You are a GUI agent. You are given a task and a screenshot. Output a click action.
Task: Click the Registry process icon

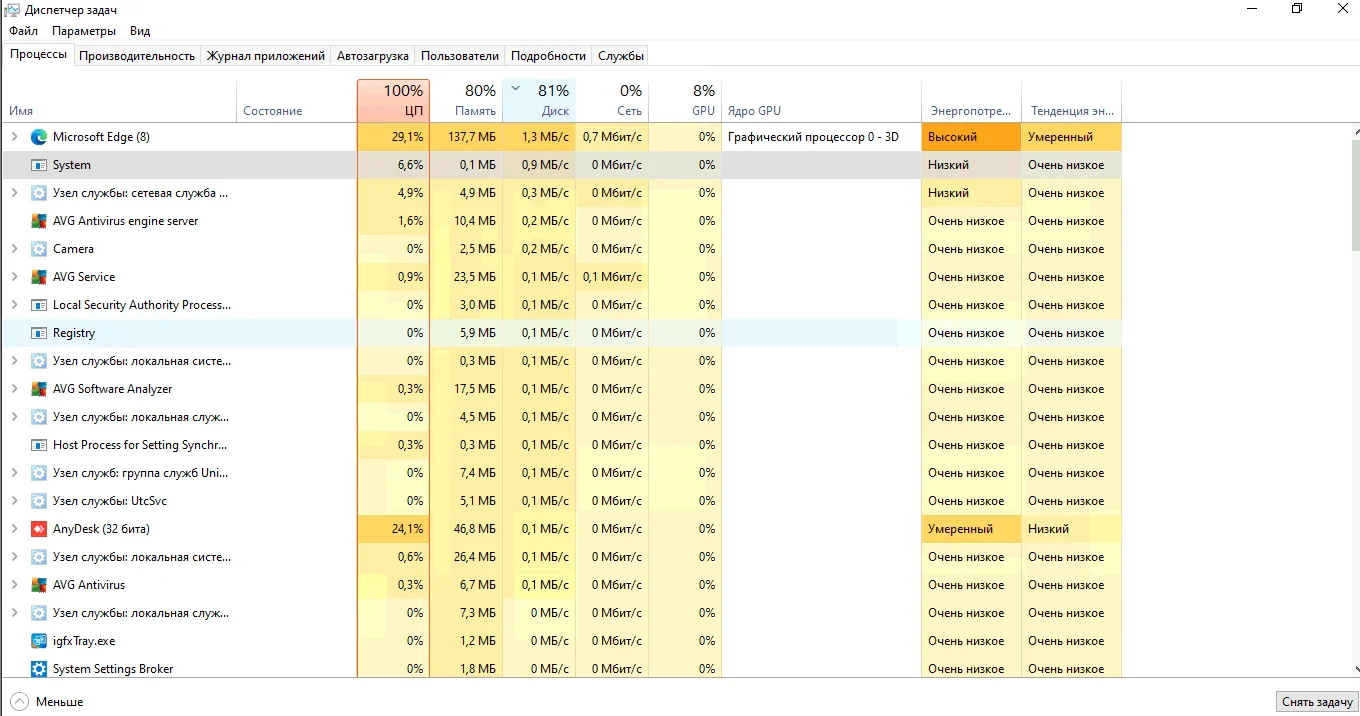point(39,333)
